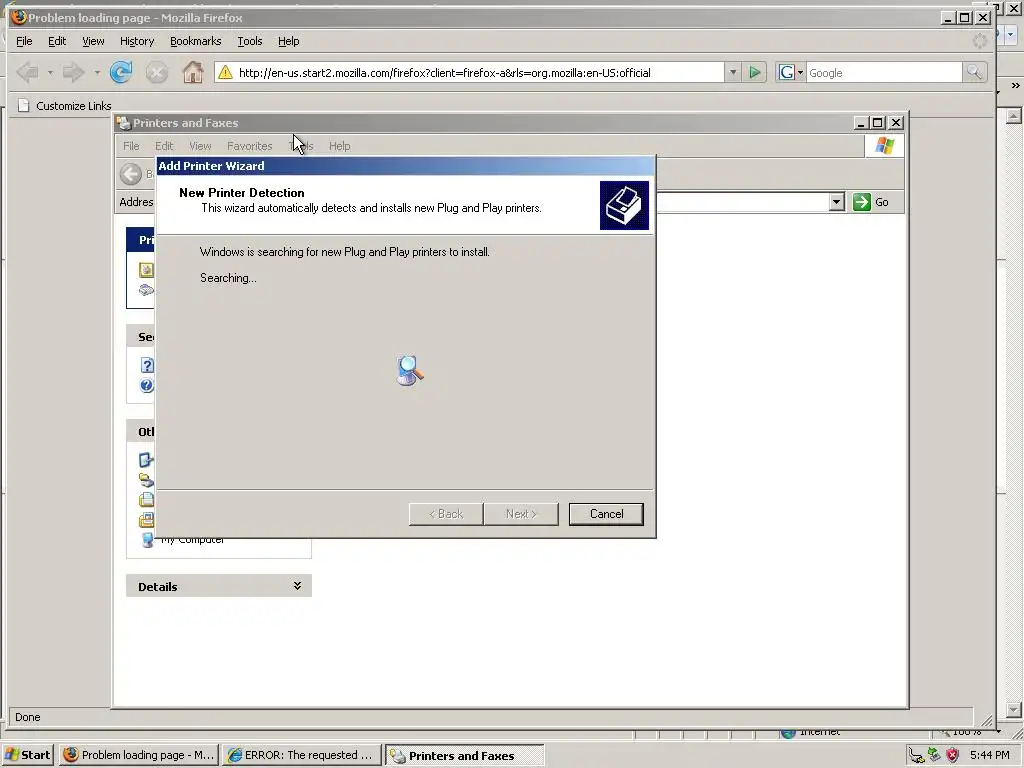Open Back history dropdown arrow in Firefox
Image resolution: width=1024 pixels, height=768 pixels.
pyautogui.click(x=50, y=72)
